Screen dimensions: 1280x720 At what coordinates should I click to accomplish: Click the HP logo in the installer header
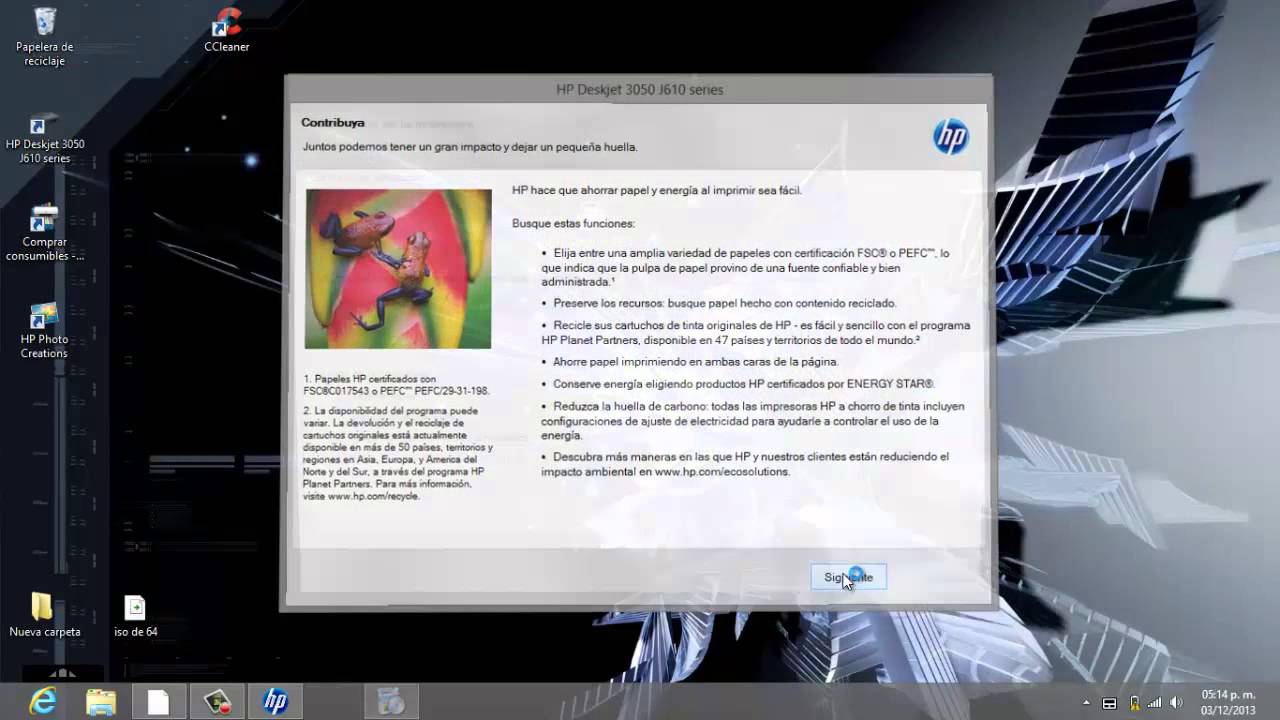pyautogui.click(x=950, y=137)
